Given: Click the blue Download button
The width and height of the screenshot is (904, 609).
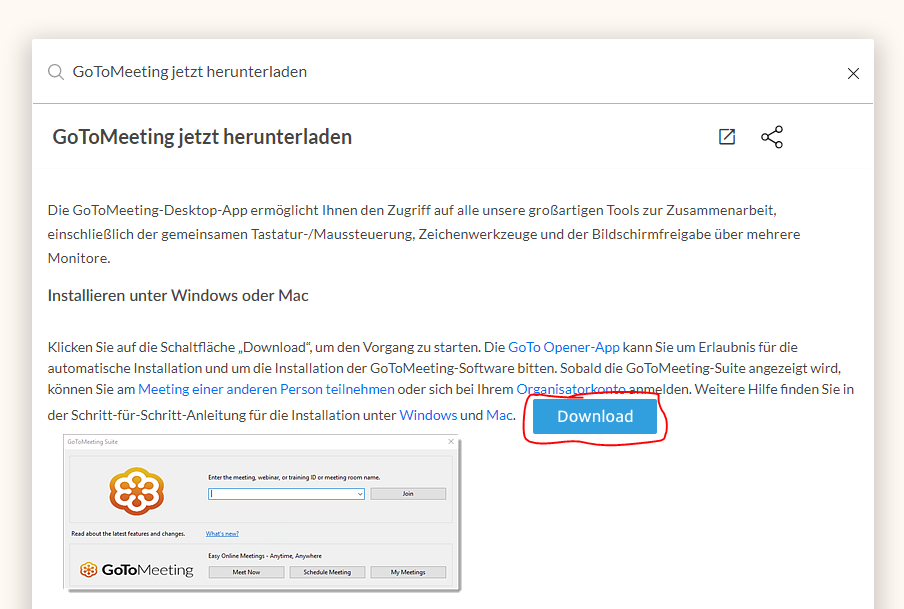Looking at the screenshot, I should tap(594, 416).
